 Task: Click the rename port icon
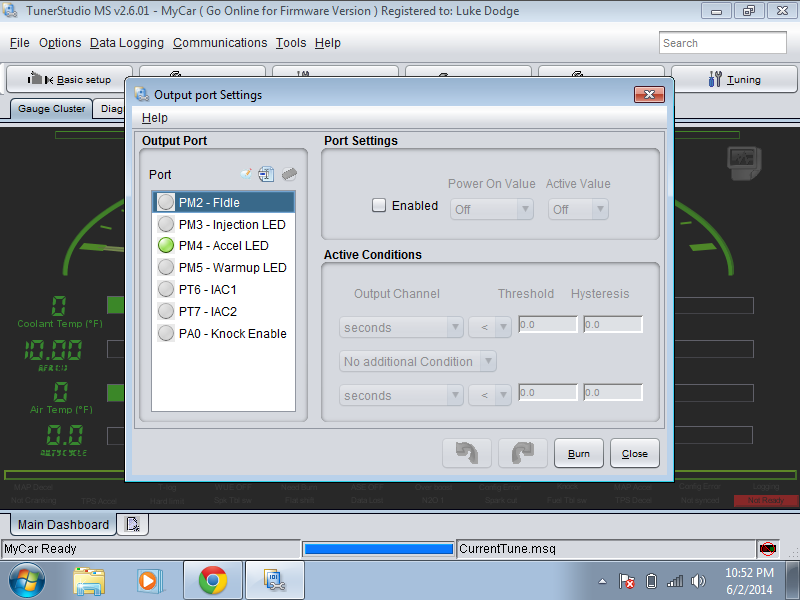click(x=266, y=174)
